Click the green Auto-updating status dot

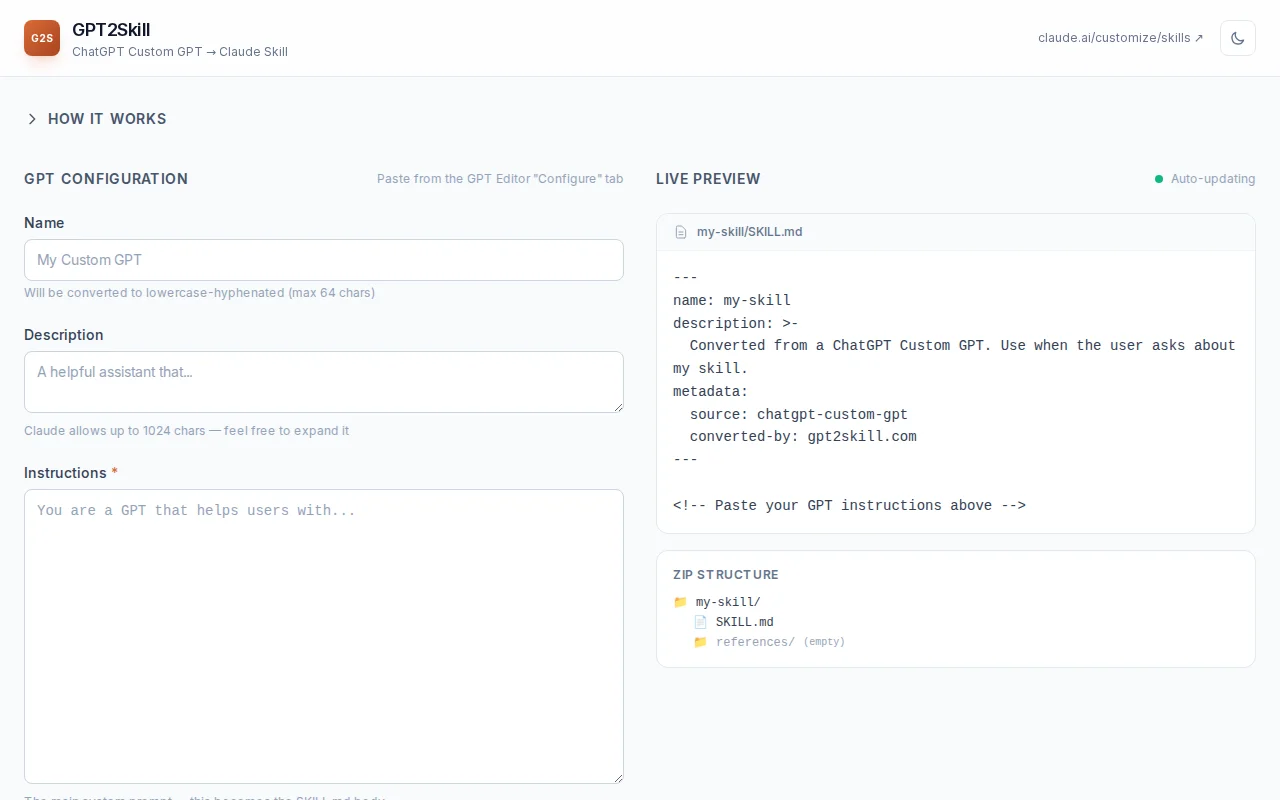click(1159, 179)
